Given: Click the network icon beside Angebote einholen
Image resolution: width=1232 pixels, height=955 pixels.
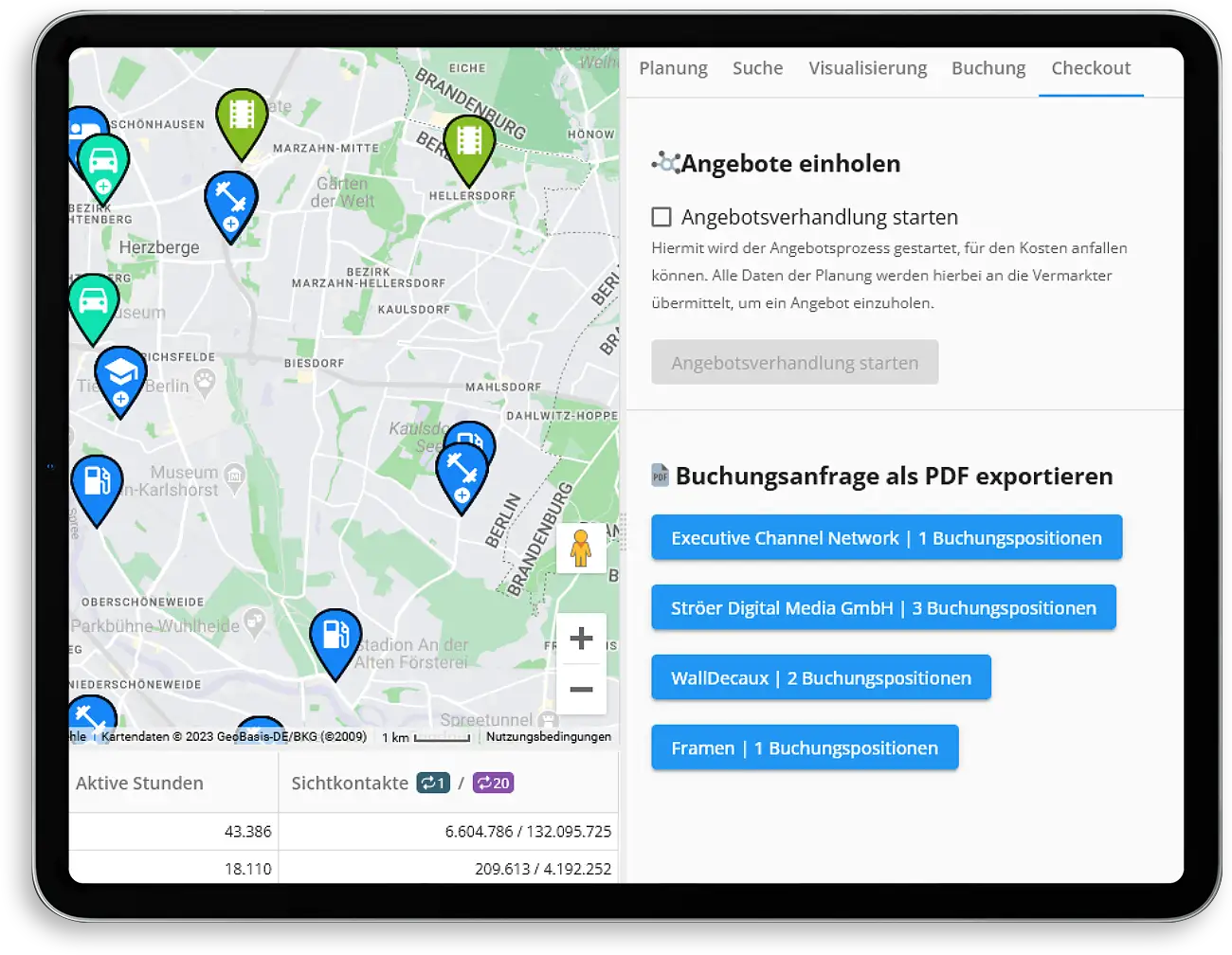Looking at the screenshot, I should pyautogui.click(x=666, y=163).
